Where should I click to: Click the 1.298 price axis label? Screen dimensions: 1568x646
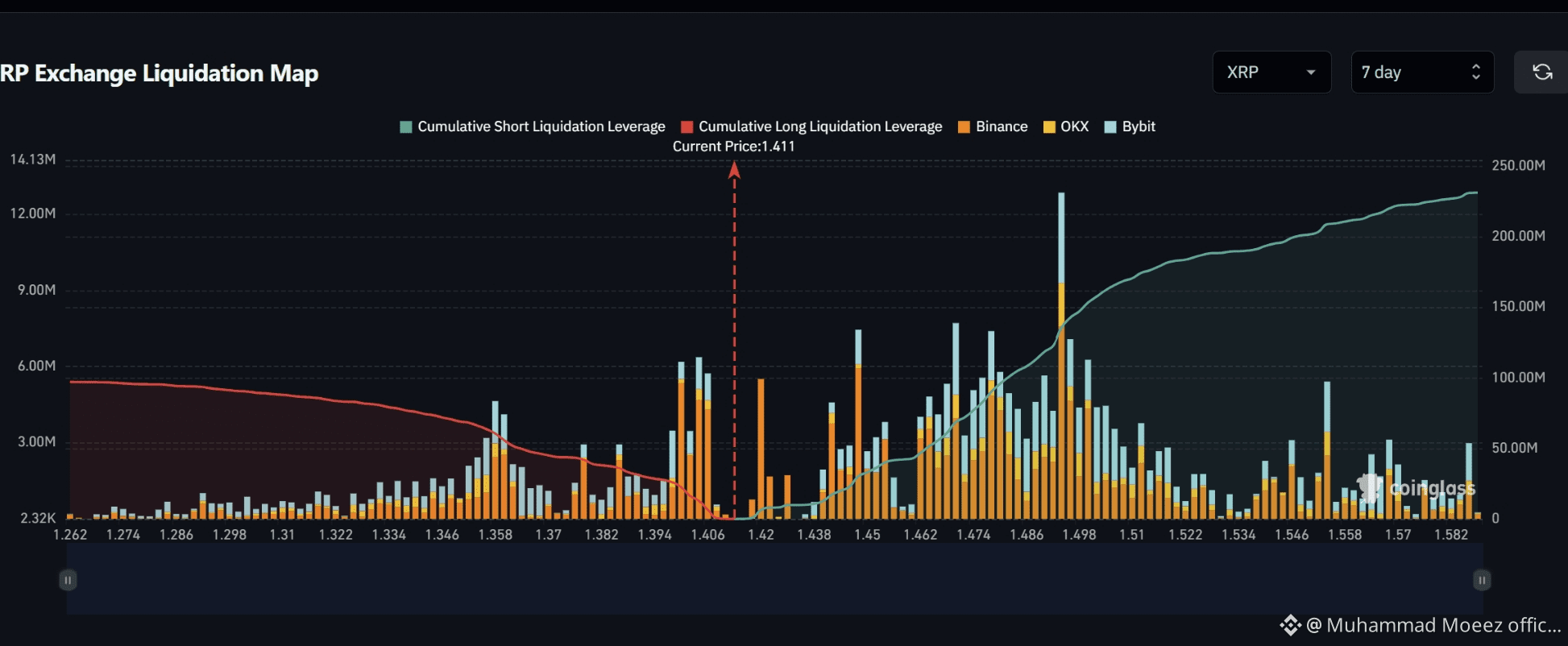tap(230, 535)
